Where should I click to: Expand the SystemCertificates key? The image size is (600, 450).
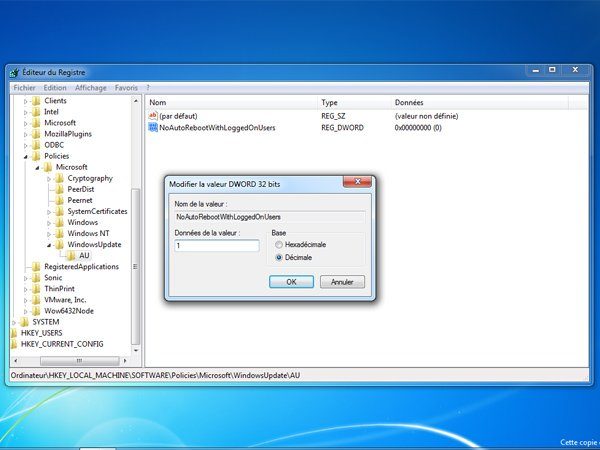pos(49,212)
